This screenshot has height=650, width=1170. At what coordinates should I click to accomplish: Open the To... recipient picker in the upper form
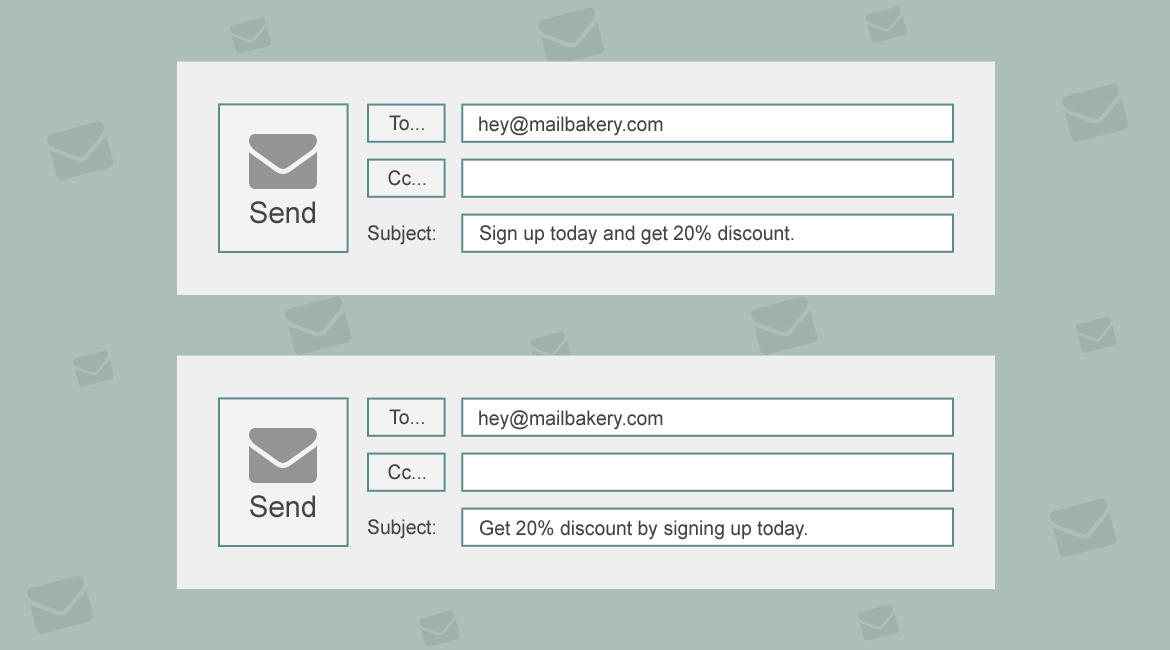click(x=406, y=124)
